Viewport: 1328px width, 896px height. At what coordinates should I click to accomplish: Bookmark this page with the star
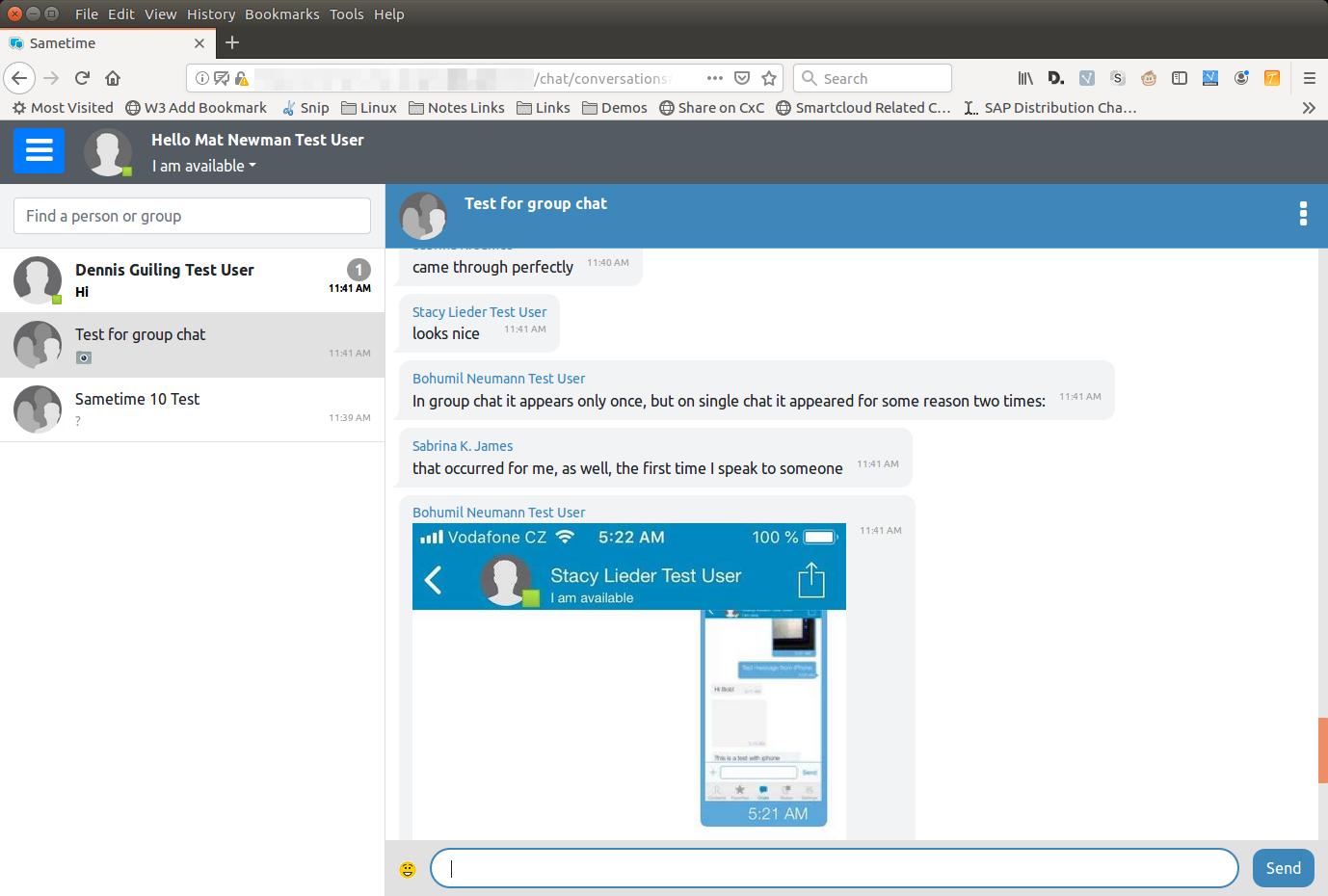pyautogui.click(x=769, y=78)
